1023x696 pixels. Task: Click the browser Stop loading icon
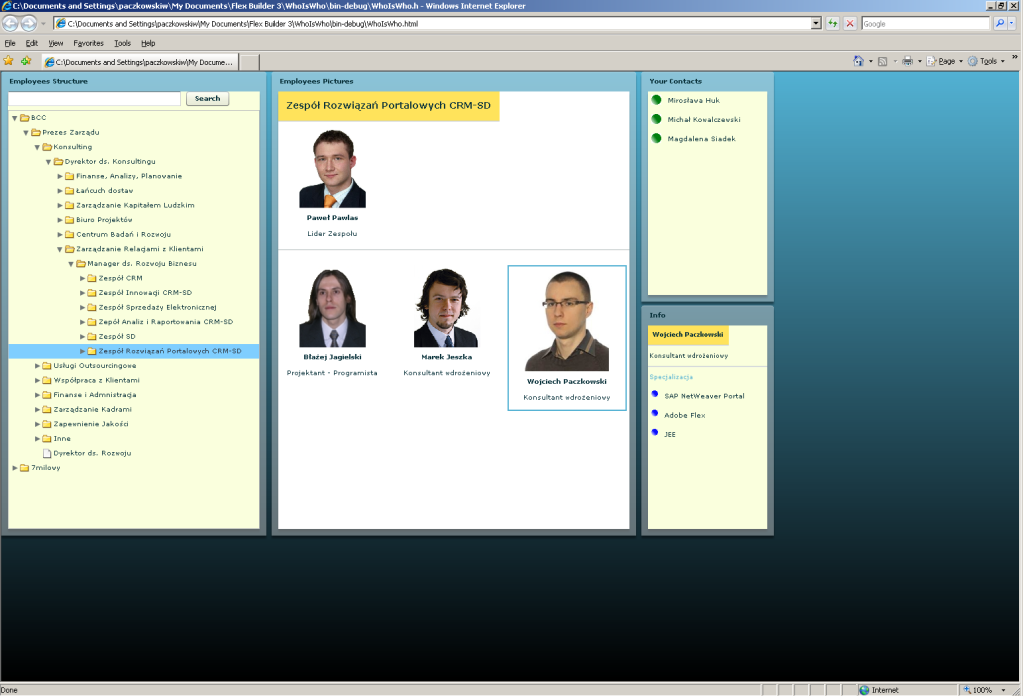849,23
